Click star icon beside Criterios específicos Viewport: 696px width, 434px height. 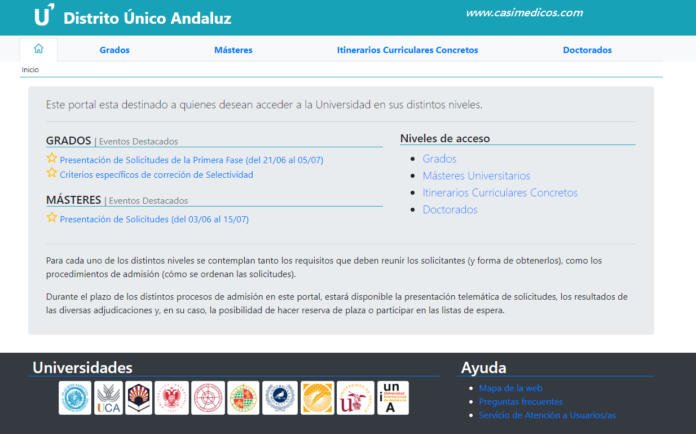pyautogui.click(x=52, y=174)
